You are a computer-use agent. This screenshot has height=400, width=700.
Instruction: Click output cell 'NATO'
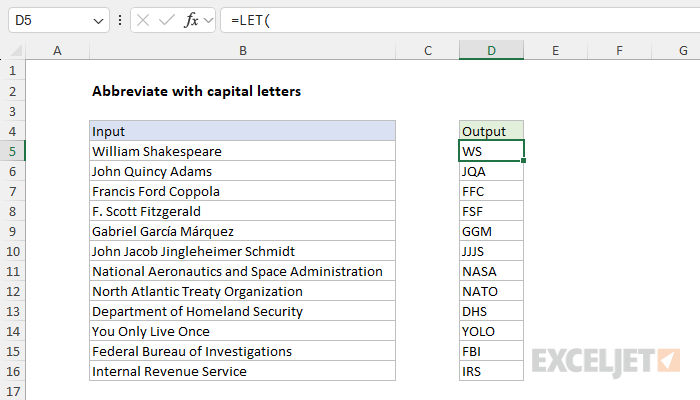point(491,291)
